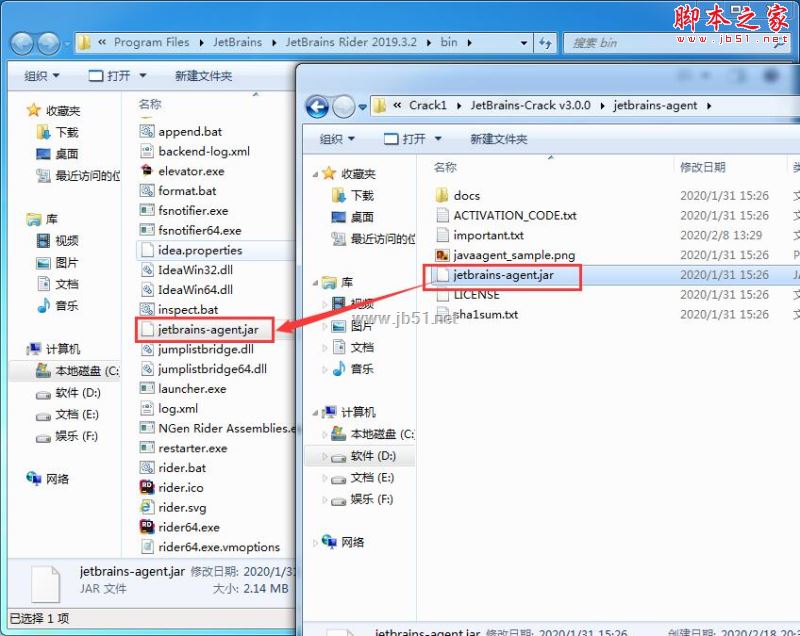This screenshot has height=636, width=800.
Task: Refresh the bin folder address bar
Action: click(x=545, y=43)
